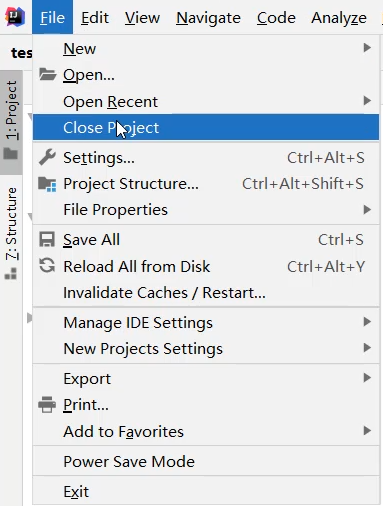Open the 1: Project tool window tab

11,122
